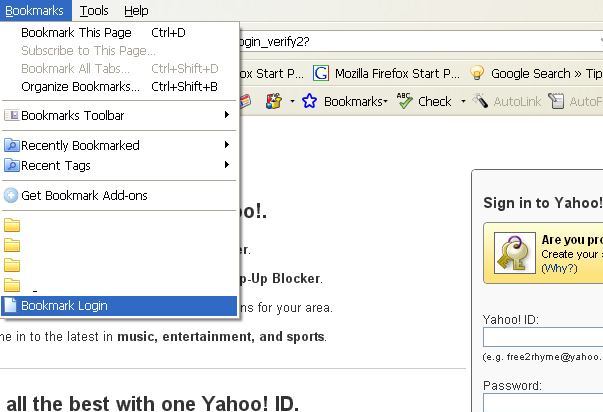Open the third unnamed bookmark folder

coord(12,265)
